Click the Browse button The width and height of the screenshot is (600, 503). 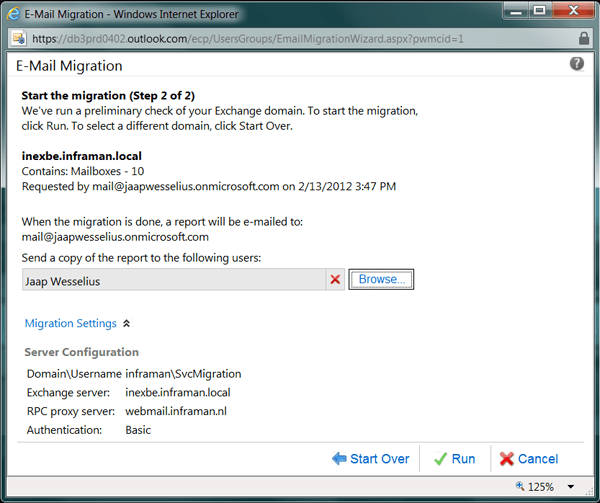click(x=381, y=279)
